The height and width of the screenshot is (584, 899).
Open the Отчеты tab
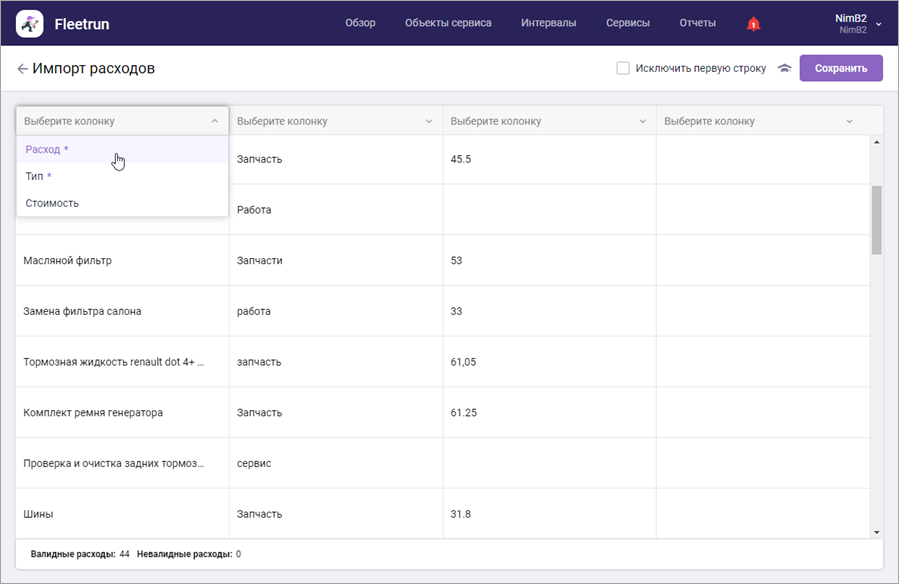[x=697, y=23]
